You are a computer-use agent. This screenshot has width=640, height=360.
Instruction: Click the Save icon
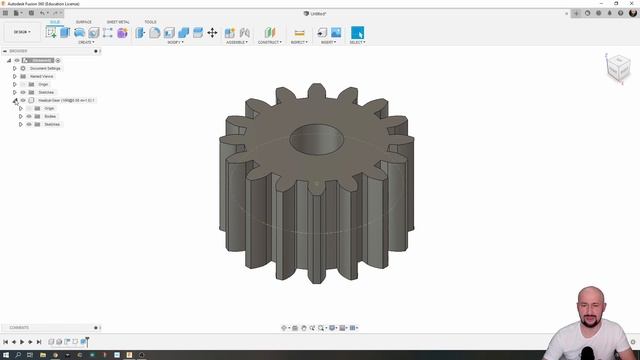[x=31, y=13]
